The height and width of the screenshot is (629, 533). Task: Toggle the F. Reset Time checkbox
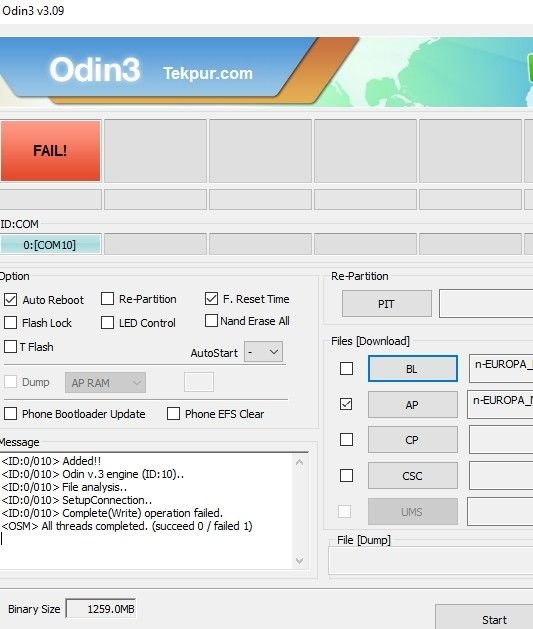click(x=211, y=299)
